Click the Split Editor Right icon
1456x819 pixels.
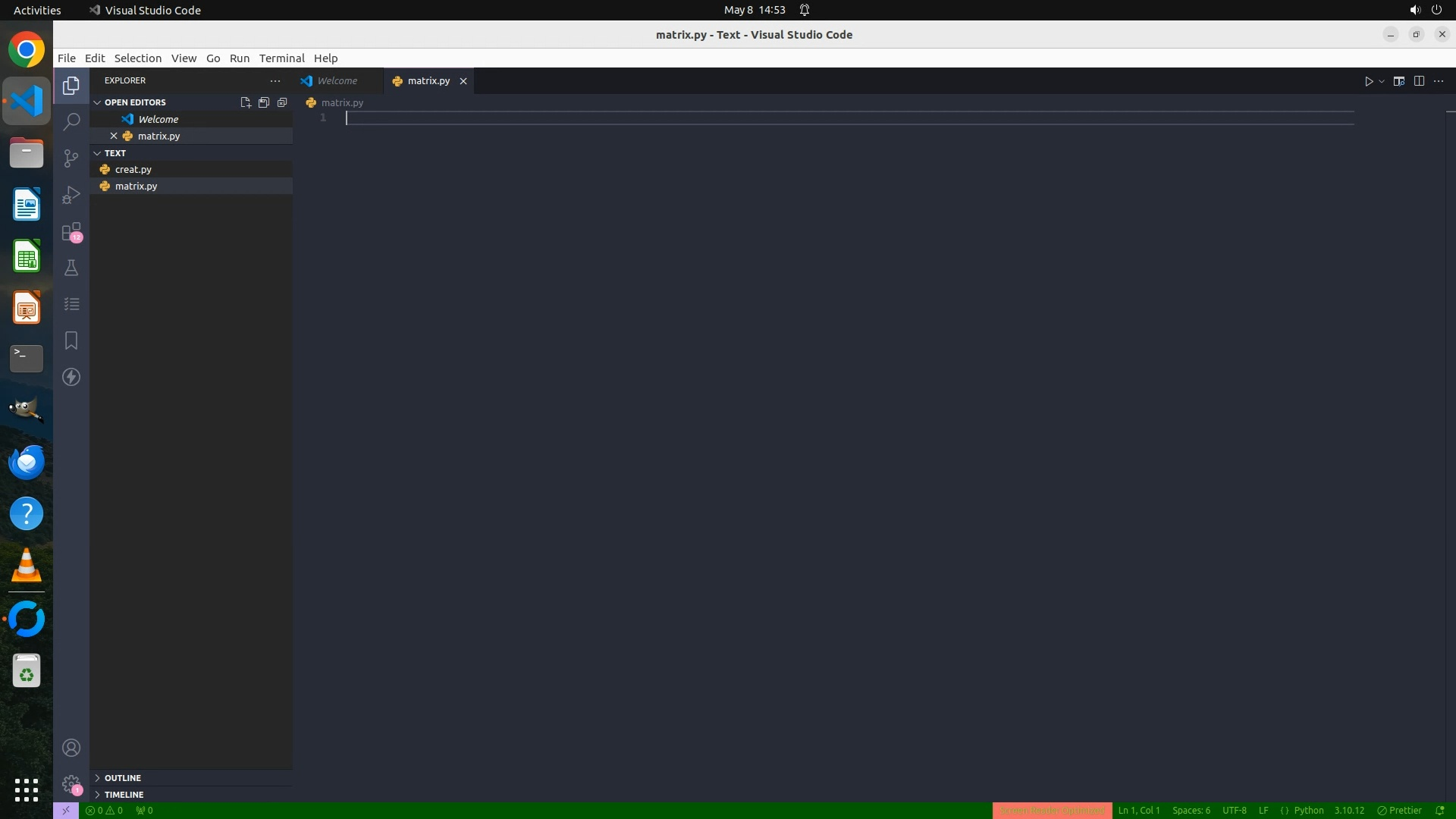tap(1419, 81)
